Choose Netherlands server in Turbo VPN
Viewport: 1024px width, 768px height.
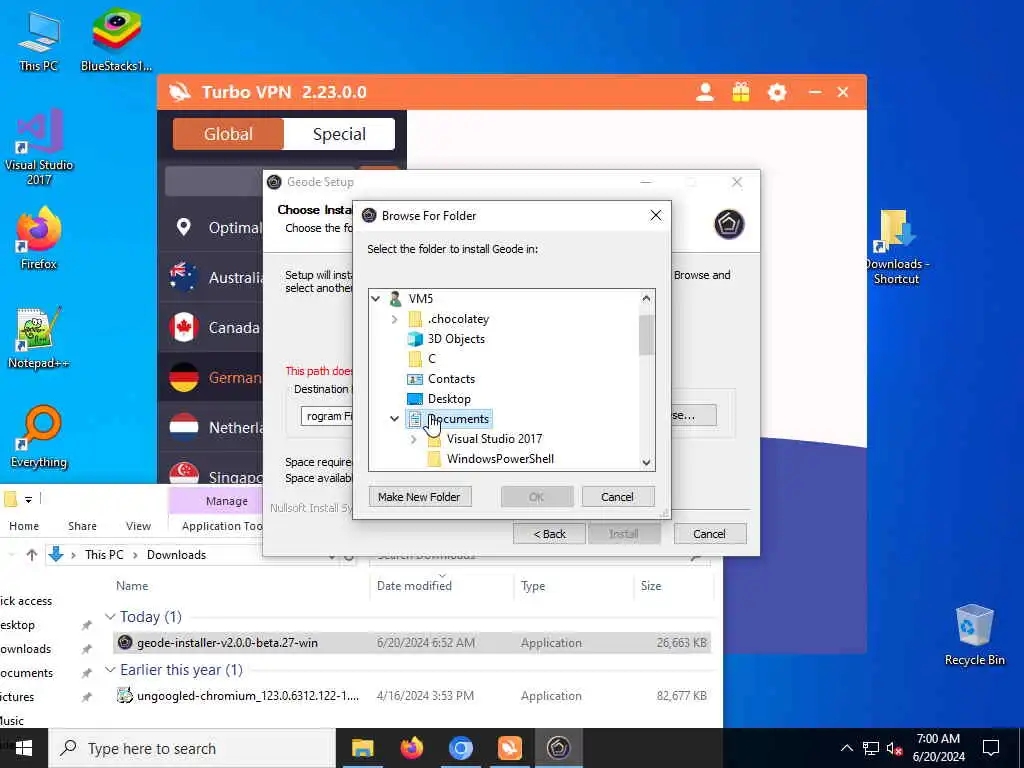click(x=210, y=428)
